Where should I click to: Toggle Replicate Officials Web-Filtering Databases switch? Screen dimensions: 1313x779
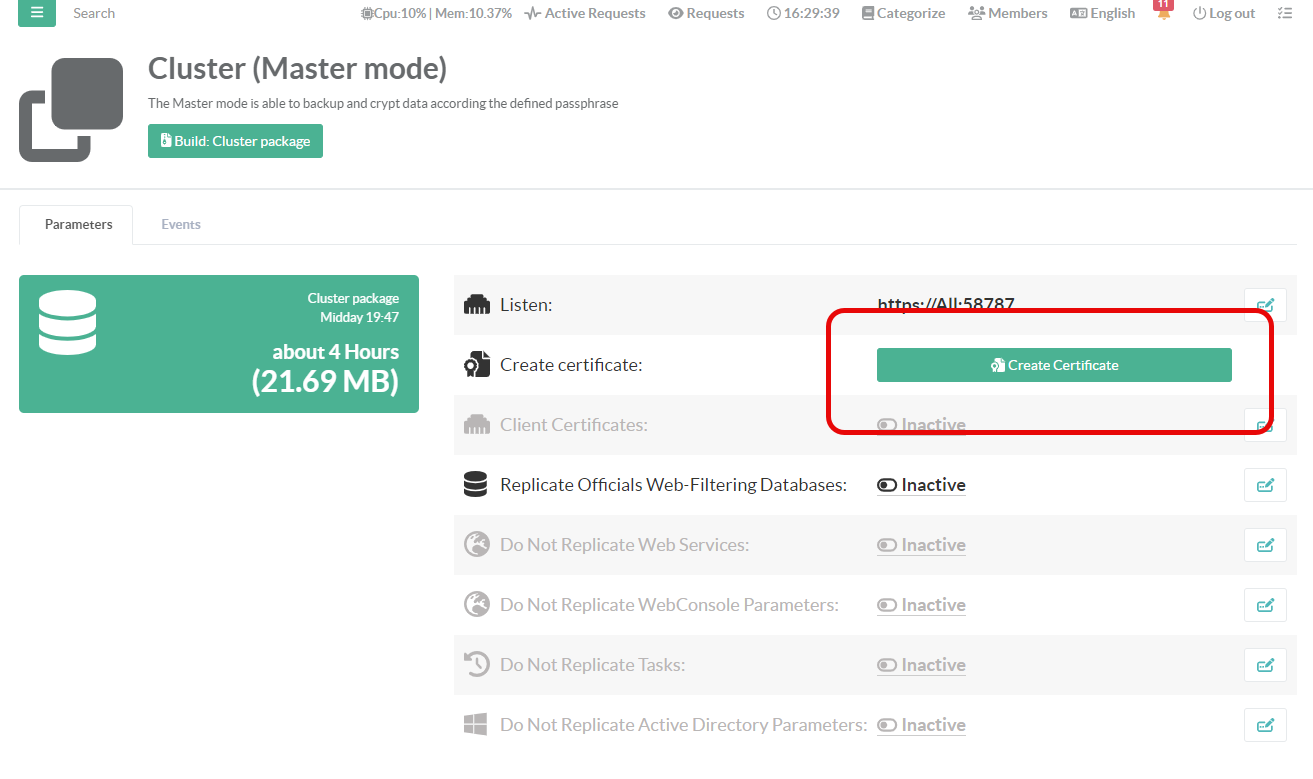887,485
